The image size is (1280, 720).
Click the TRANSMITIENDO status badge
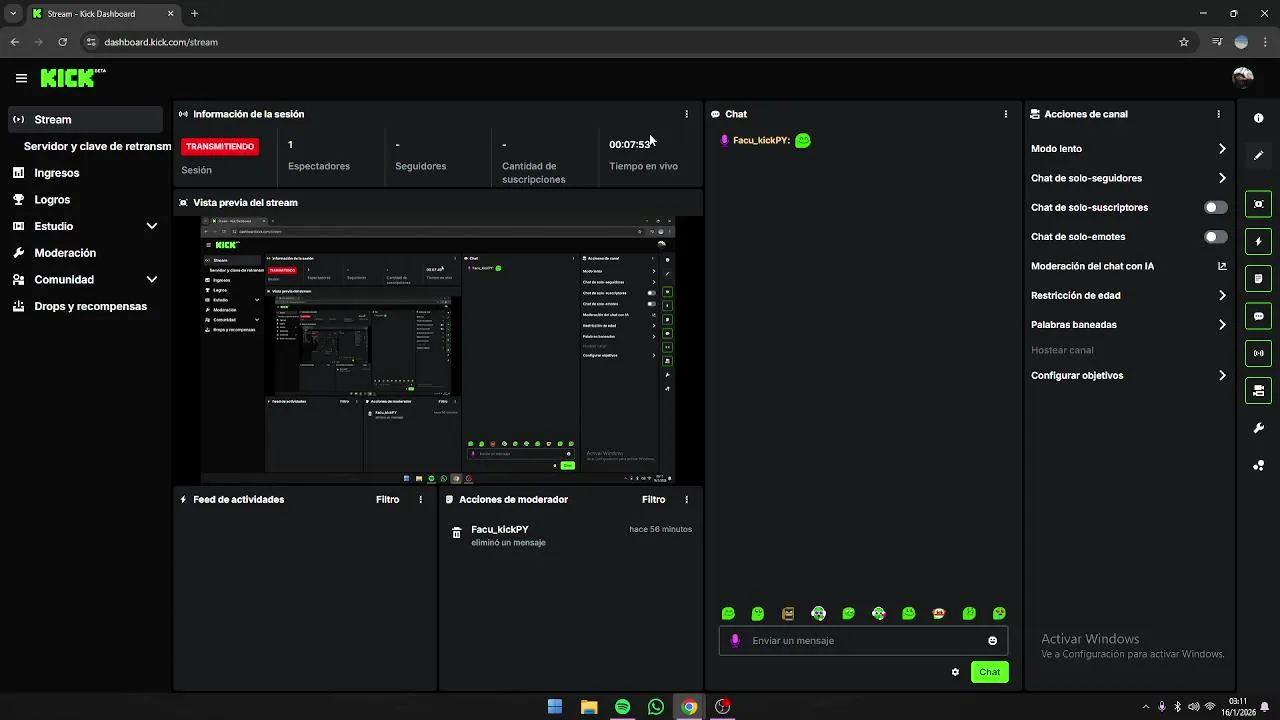pyautogui.click(x=220, y=146)
